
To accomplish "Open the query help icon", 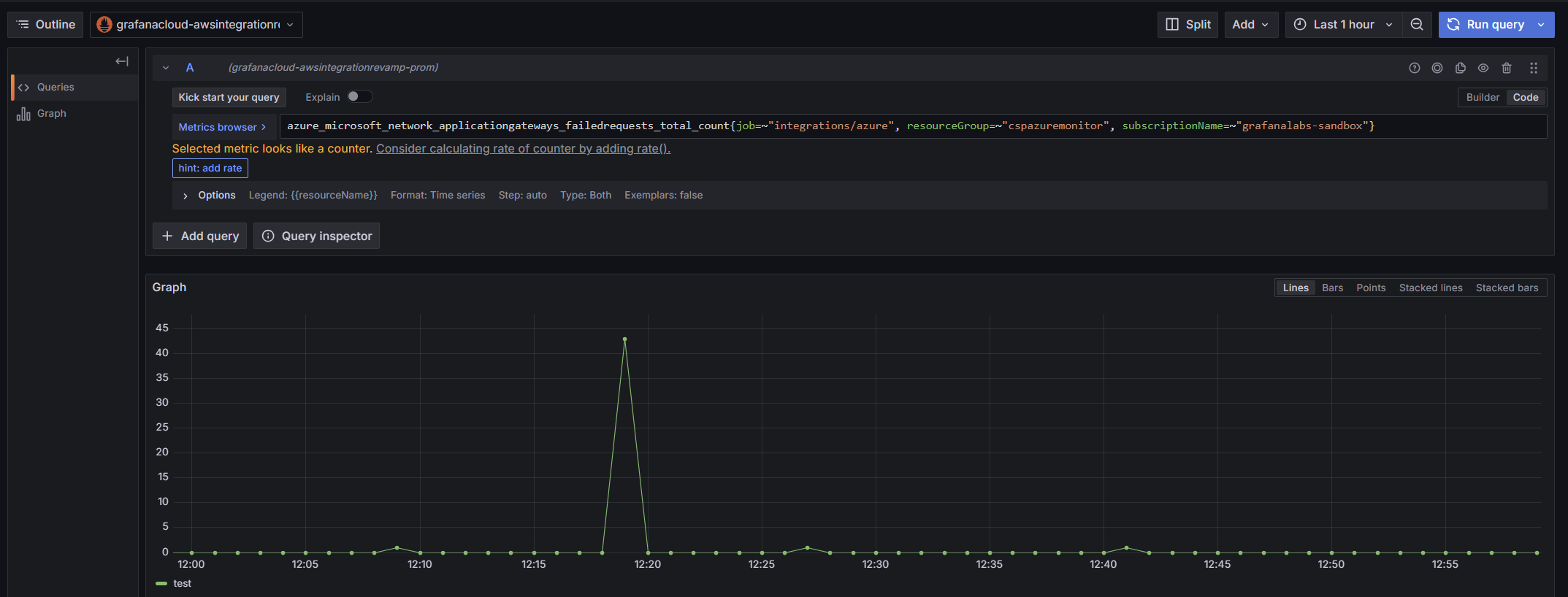I will pos(1414,68).
